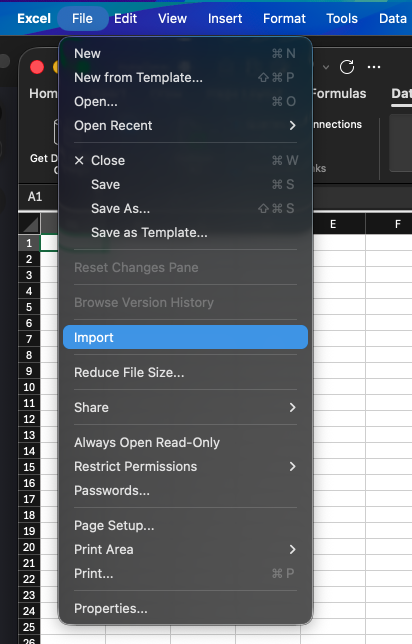Expand the Print Area submenu chevron

pyautogui.click(x=292, y=550)
